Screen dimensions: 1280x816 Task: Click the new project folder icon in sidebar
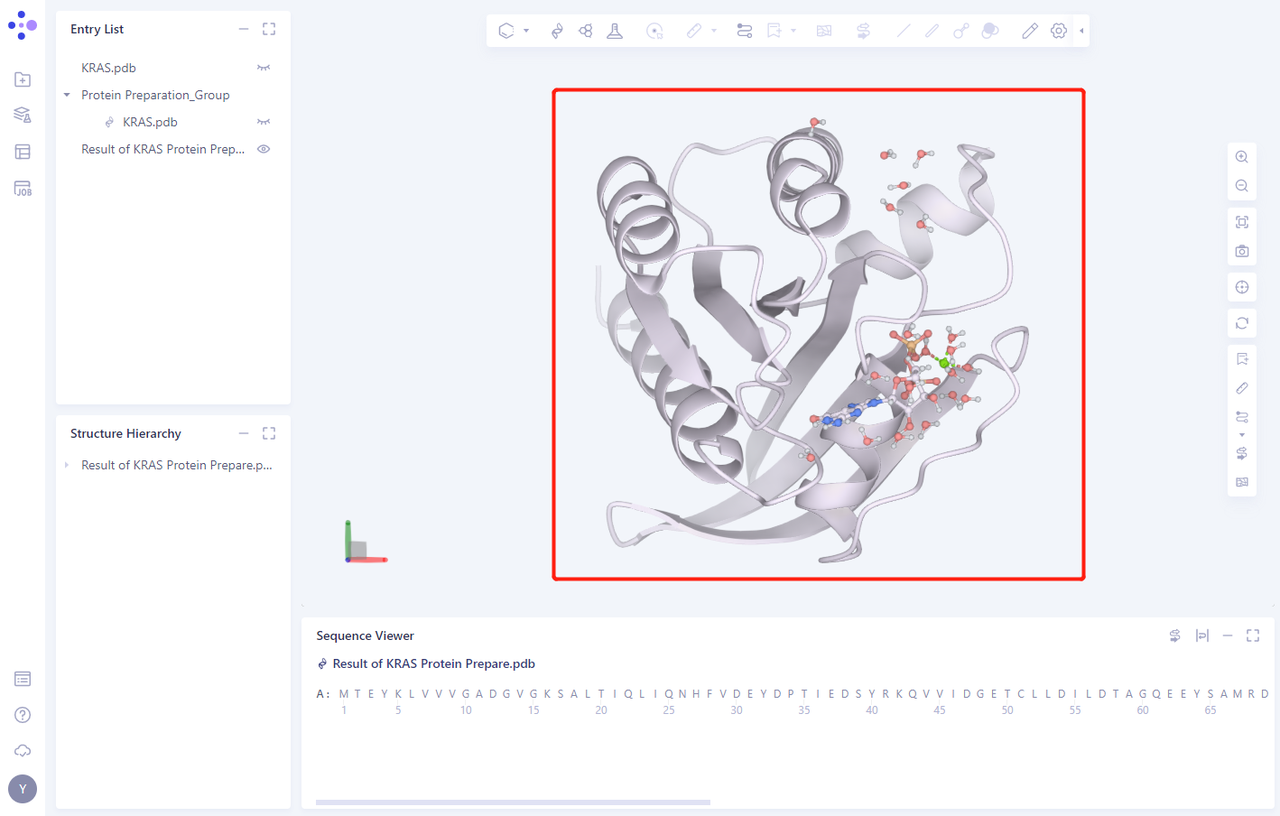click(x=23, y=80)
